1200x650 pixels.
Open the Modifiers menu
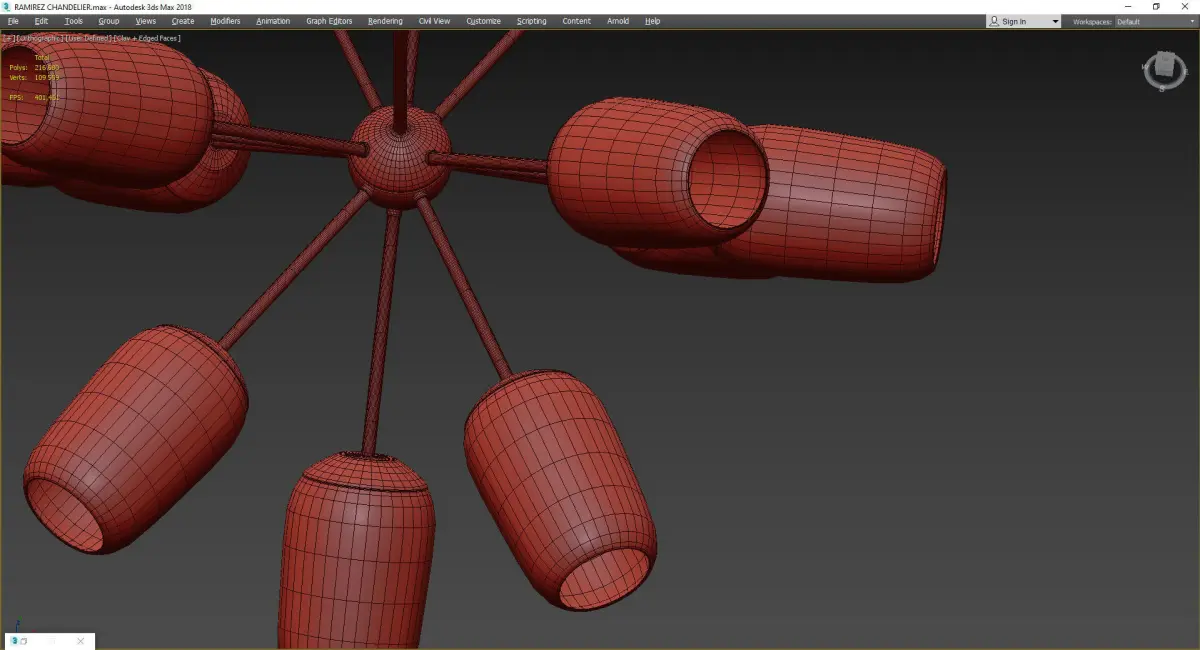(225, 21)
